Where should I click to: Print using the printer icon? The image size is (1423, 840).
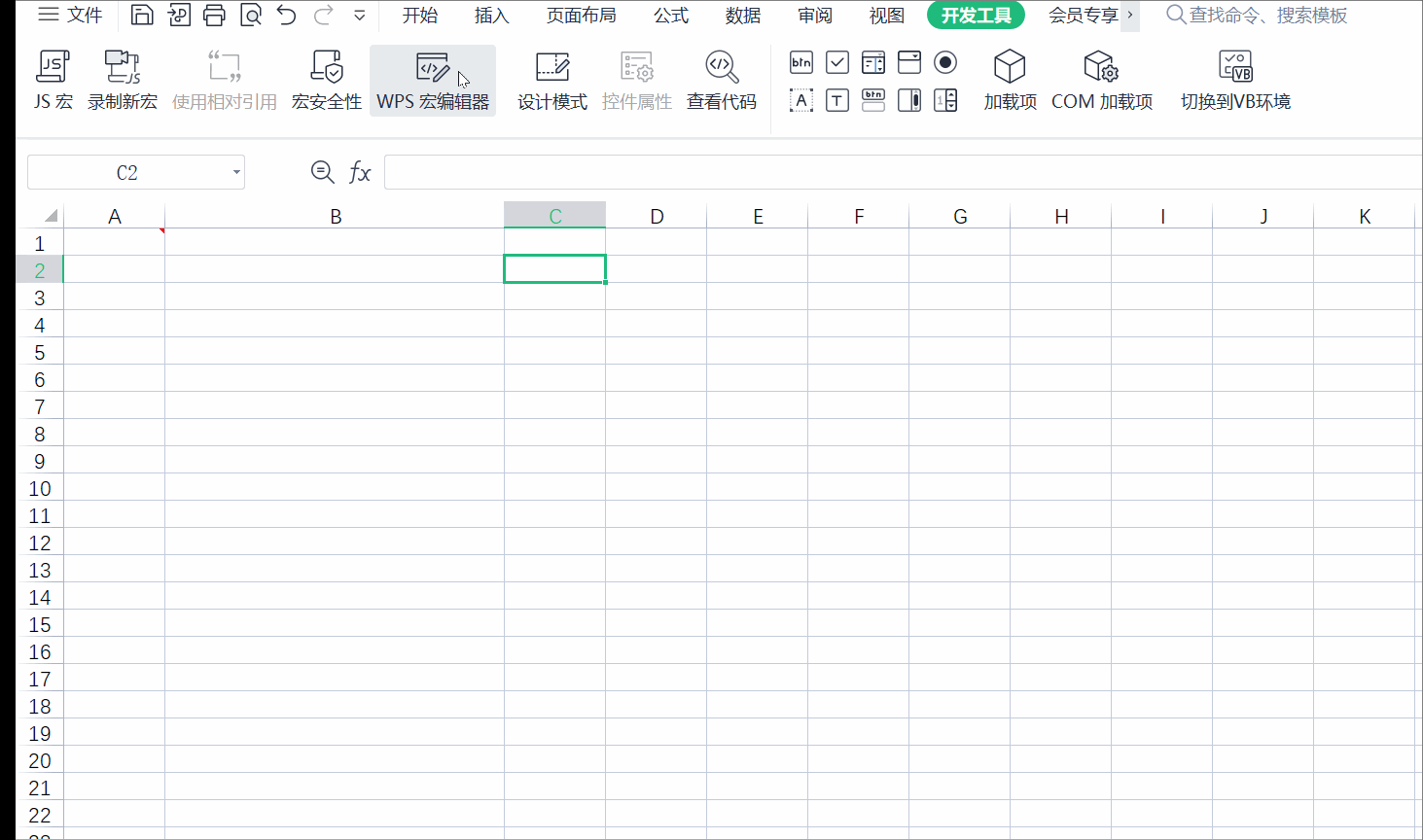(x=215, y=15)
